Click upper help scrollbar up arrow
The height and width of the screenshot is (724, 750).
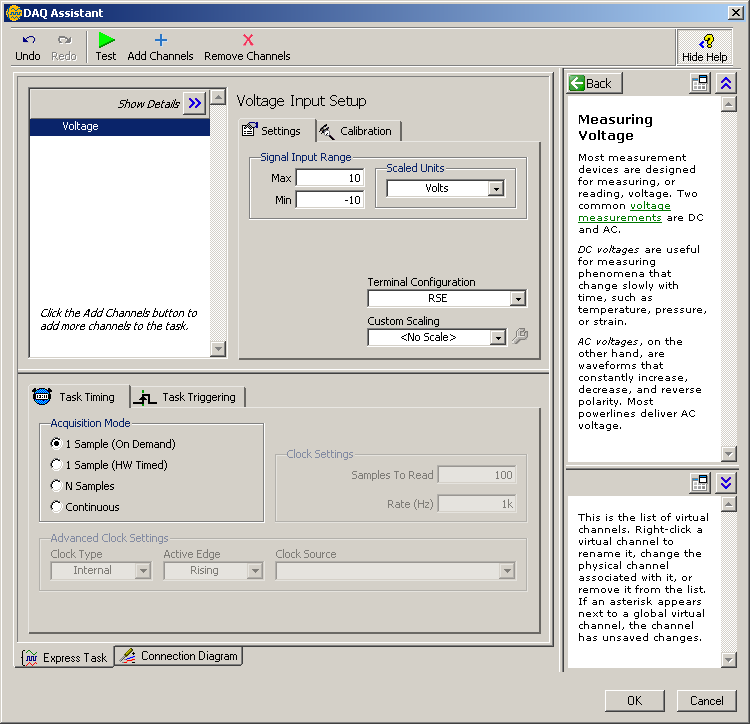click(x=728, y=104)
